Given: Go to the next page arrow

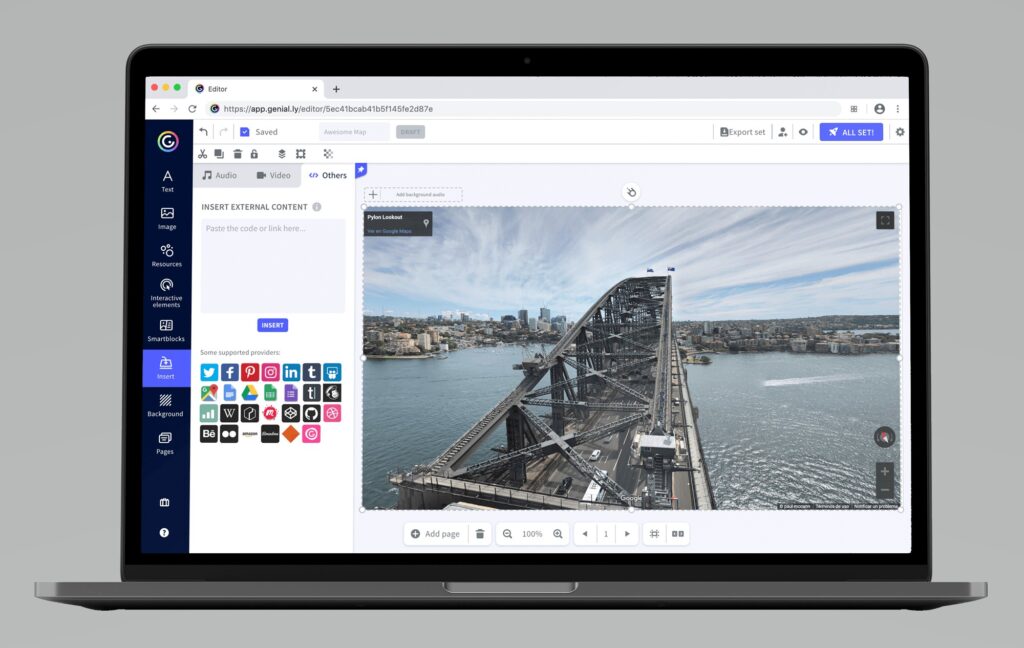Looking at the screenshot, I should (x=627, y=534).
